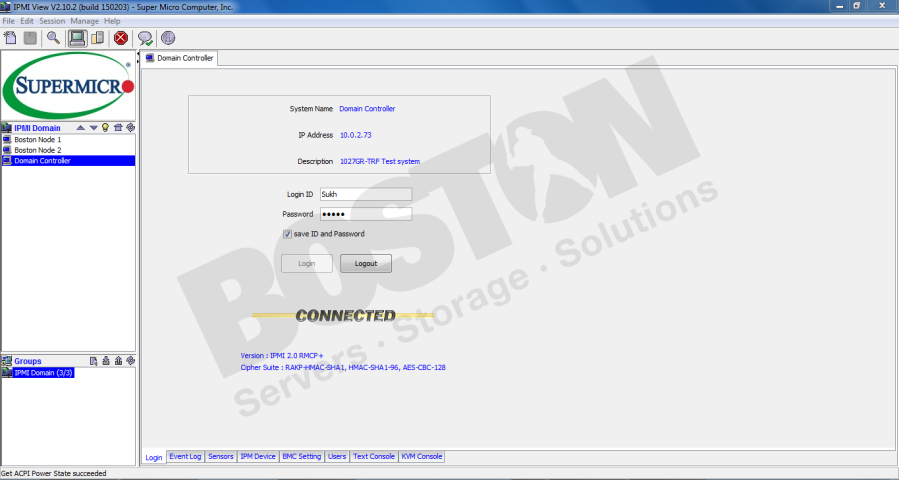Toggle the computer monitor toolbar button
The width and height of the screenshot is (899, 480).
click(x=77, y=38)
